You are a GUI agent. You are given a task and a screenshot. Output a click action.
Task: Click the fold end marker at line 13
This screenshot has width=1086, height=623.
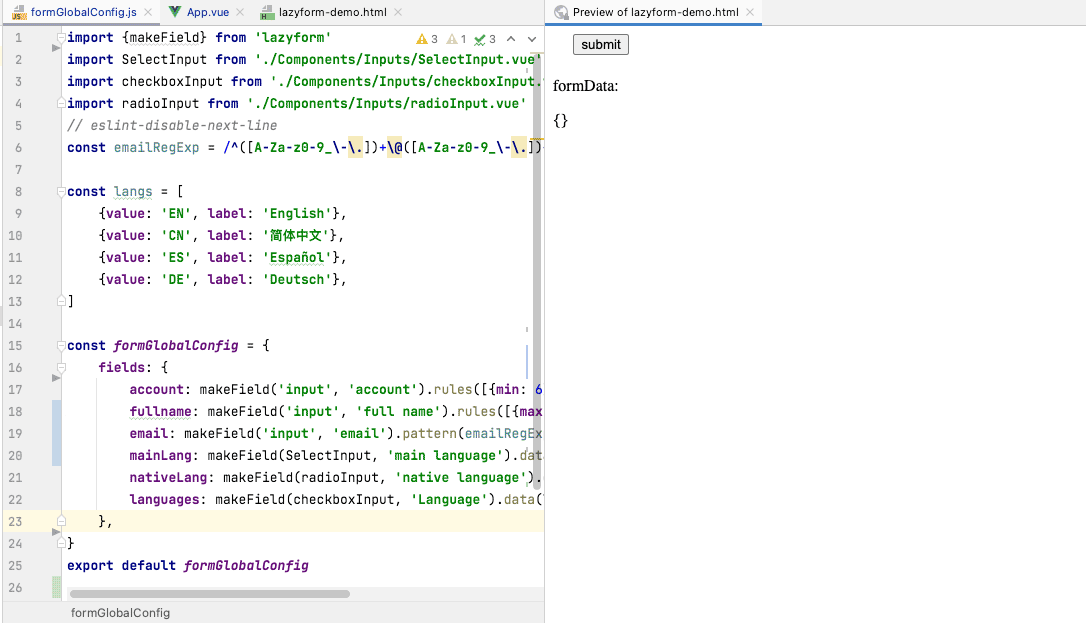[61, 301]
